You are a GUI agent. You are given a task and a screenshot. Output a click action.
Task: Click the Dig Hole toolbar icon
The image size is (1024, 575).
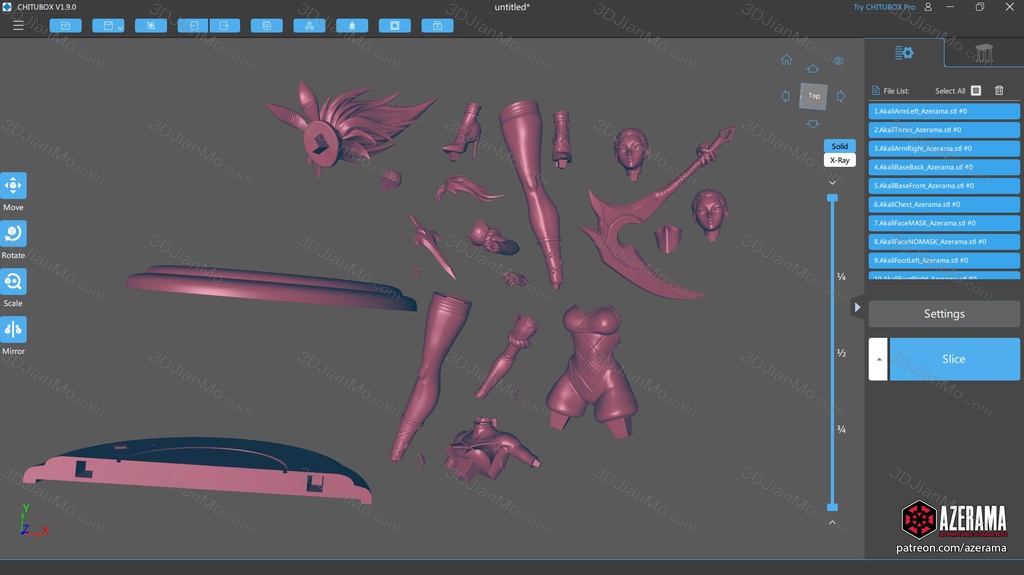[x=394, y=25]
